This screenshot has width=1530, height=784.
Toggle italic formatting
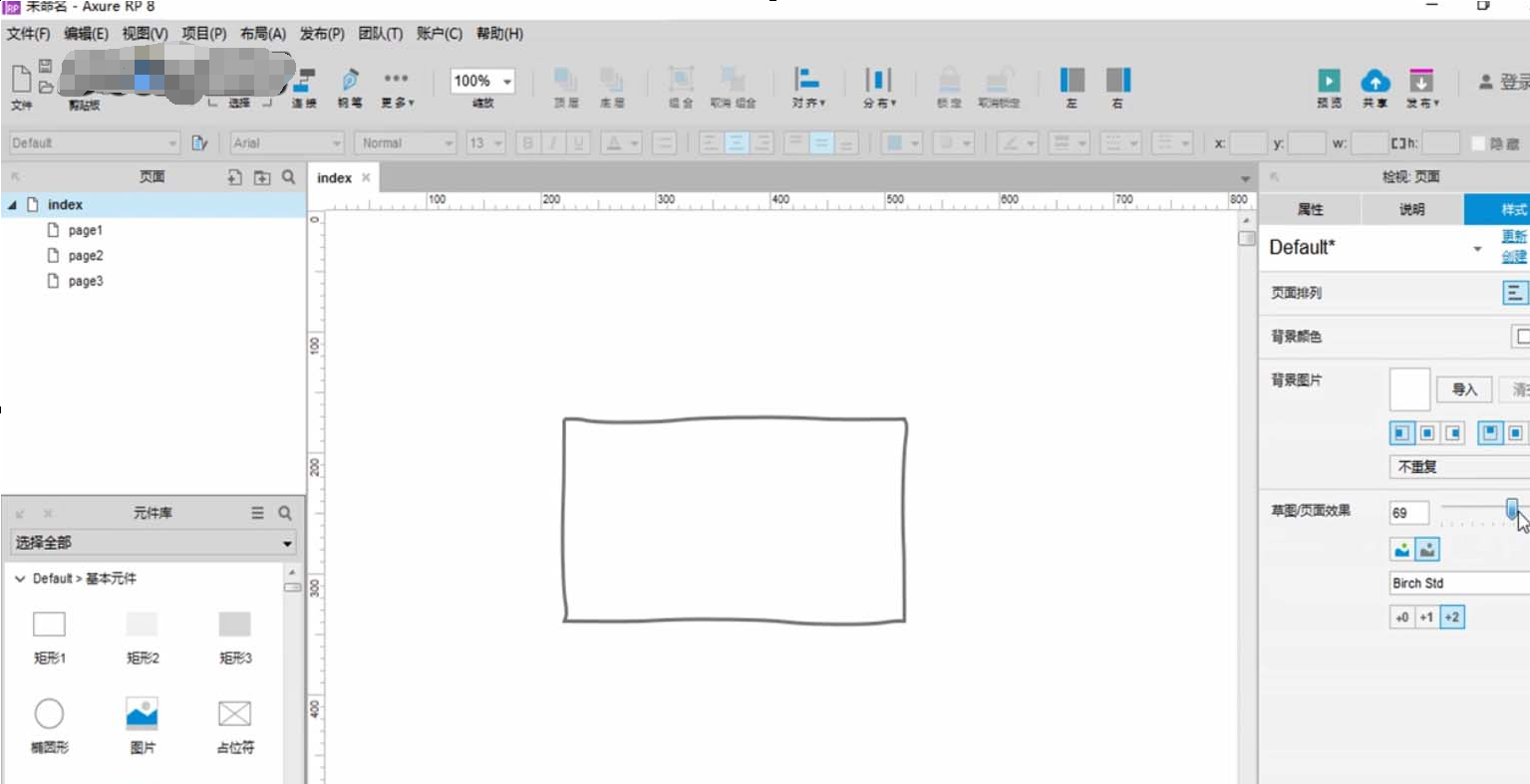click(x=553, y=143)
